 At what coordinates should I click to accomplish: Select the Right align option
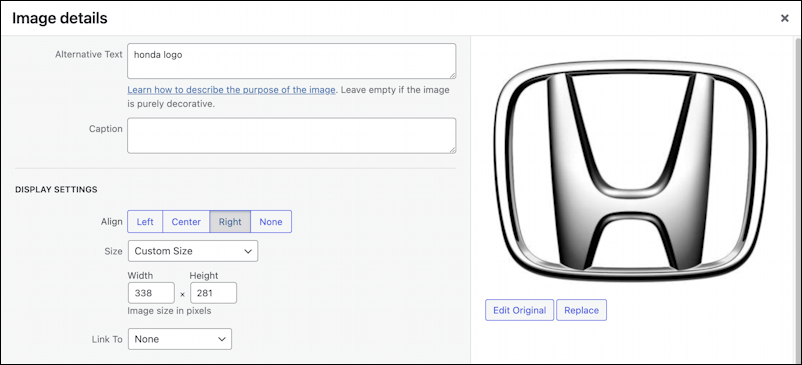pyautogui.click(x=230, y=222)
